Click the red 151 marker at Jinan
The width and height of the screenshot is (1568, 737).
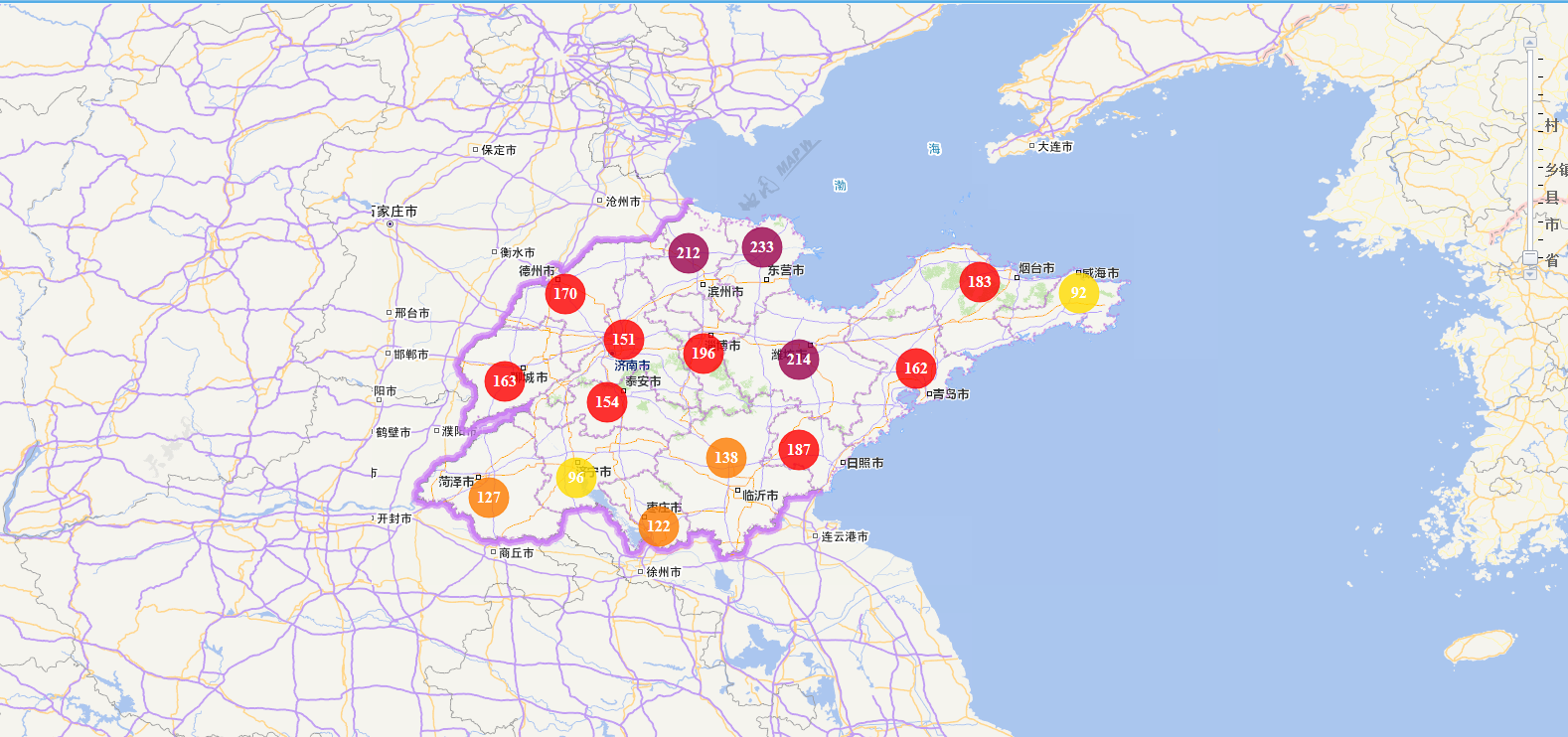(x=624, y=340)
